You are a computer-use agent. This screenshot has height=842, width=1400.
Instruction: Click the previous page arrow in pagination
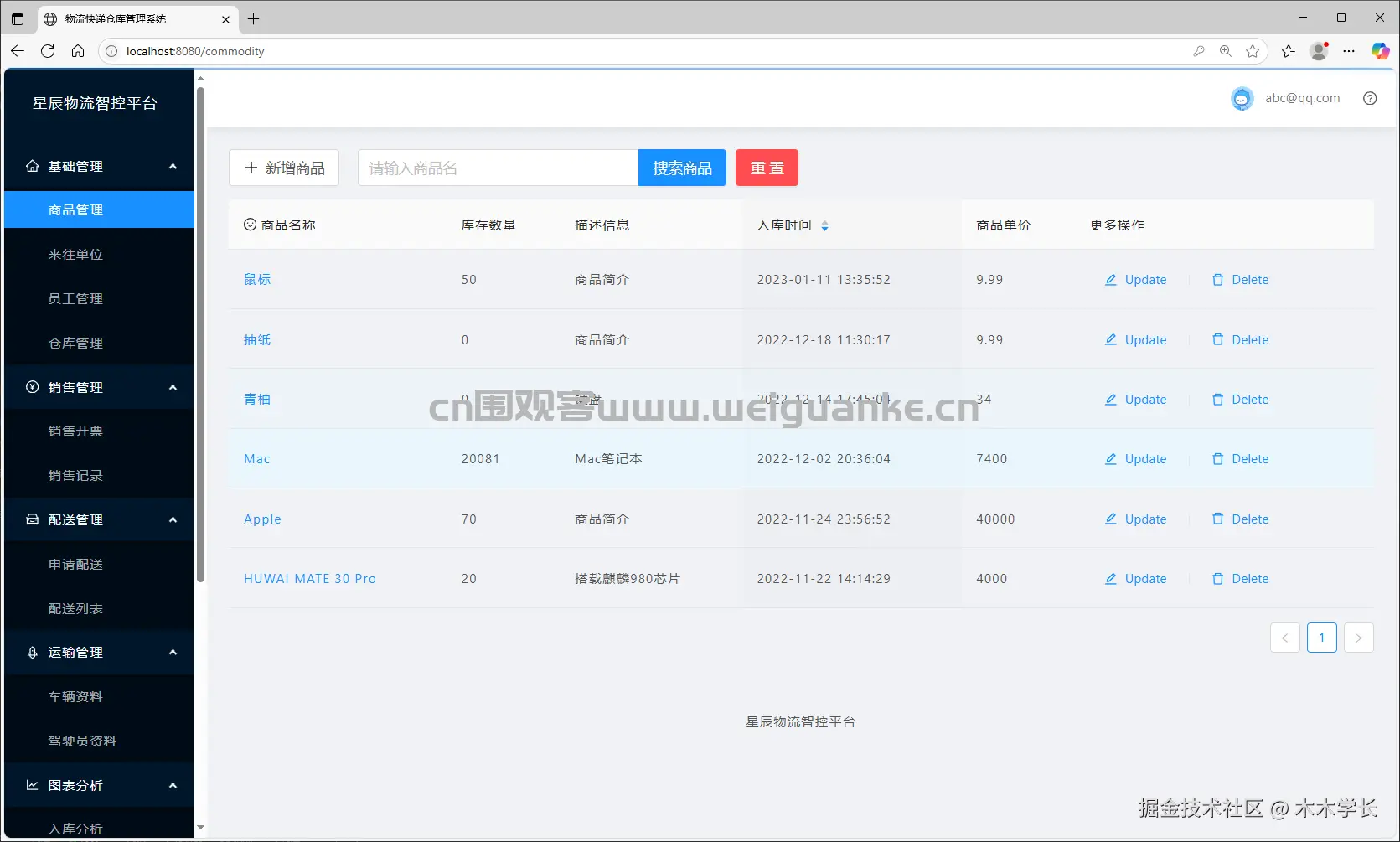tap(1284, 638)
